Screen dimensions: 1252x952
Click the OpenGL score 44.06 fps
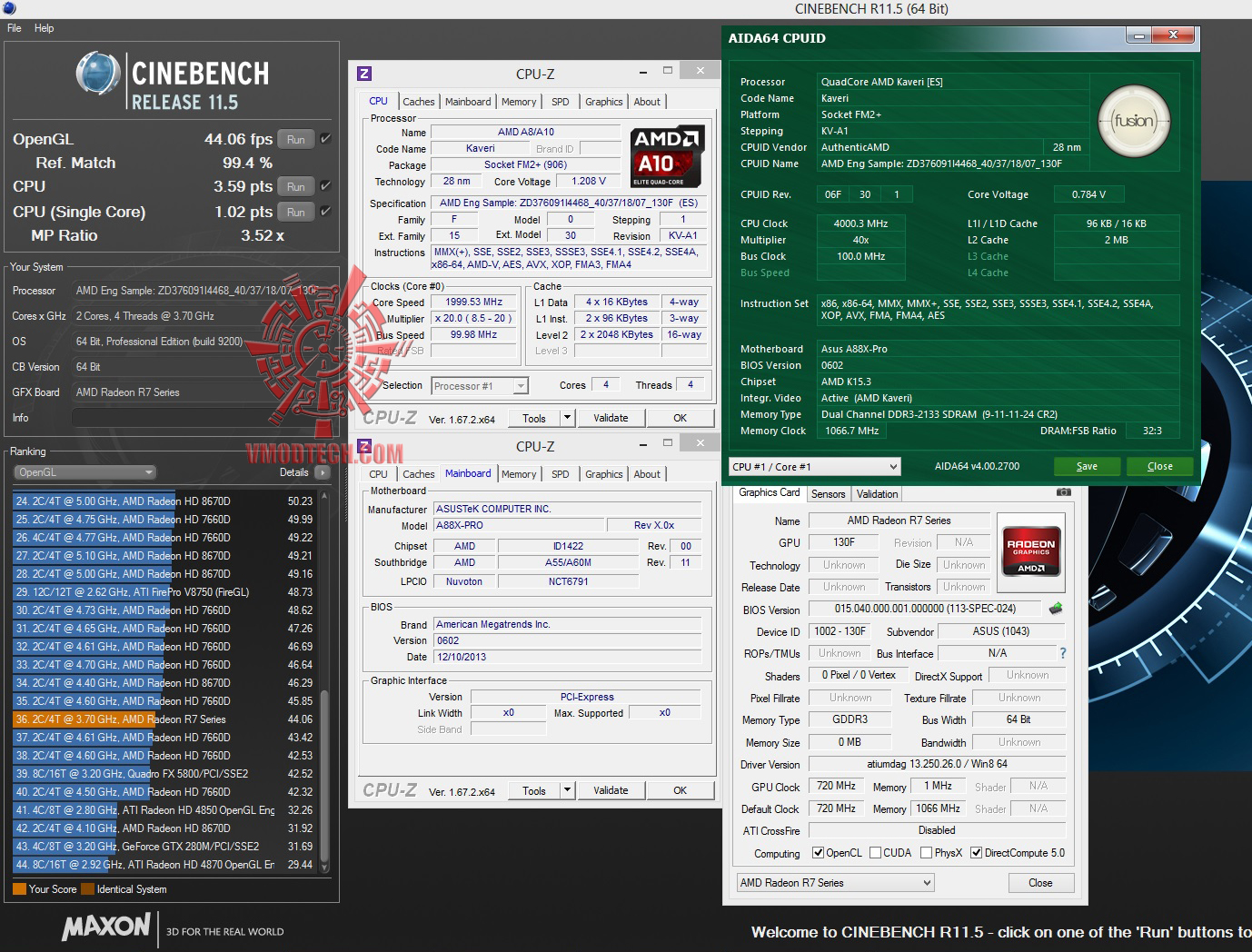point(238,139)
